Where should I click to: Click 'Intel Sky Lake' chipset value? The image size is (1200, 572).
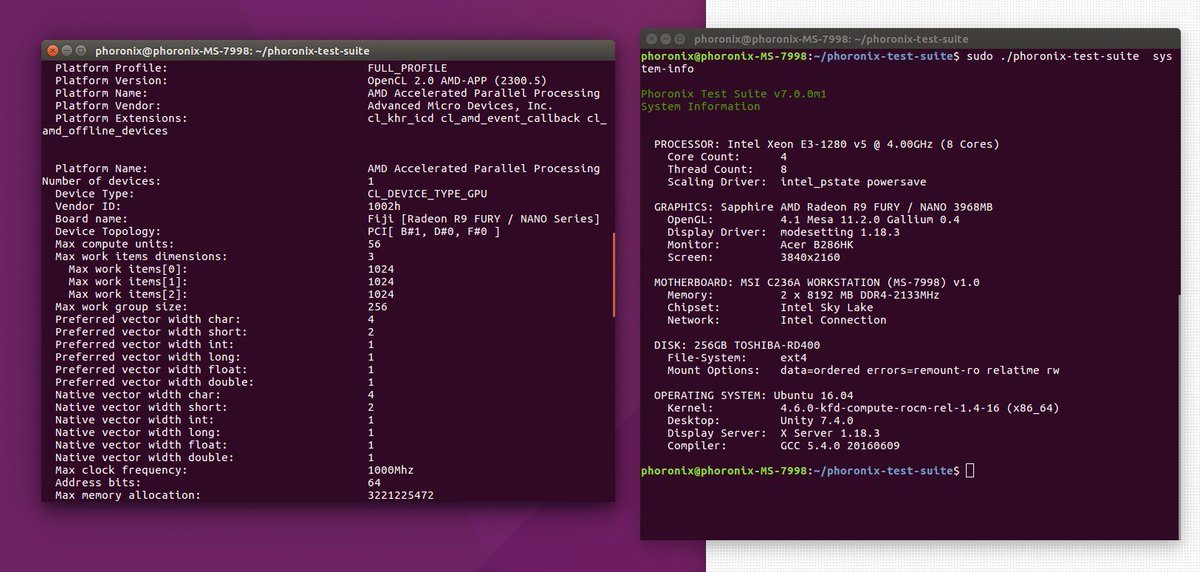827,307
